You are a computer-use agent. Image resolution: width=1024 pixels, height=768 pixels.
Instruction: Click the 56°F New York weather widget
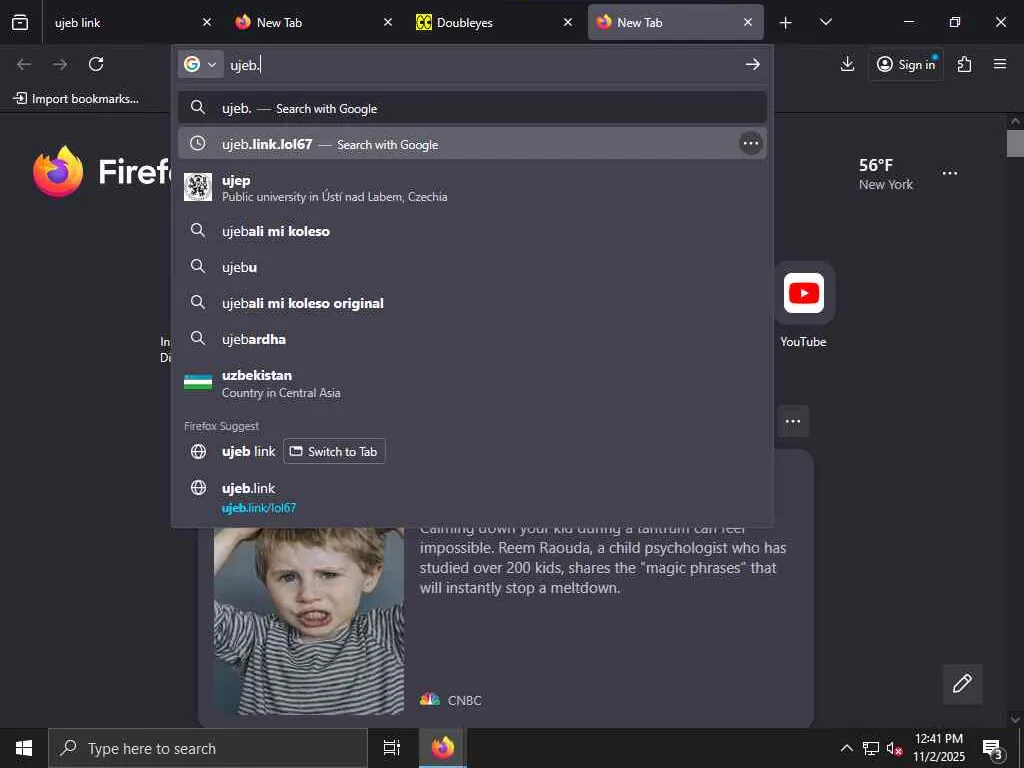(x=886, y=174)
